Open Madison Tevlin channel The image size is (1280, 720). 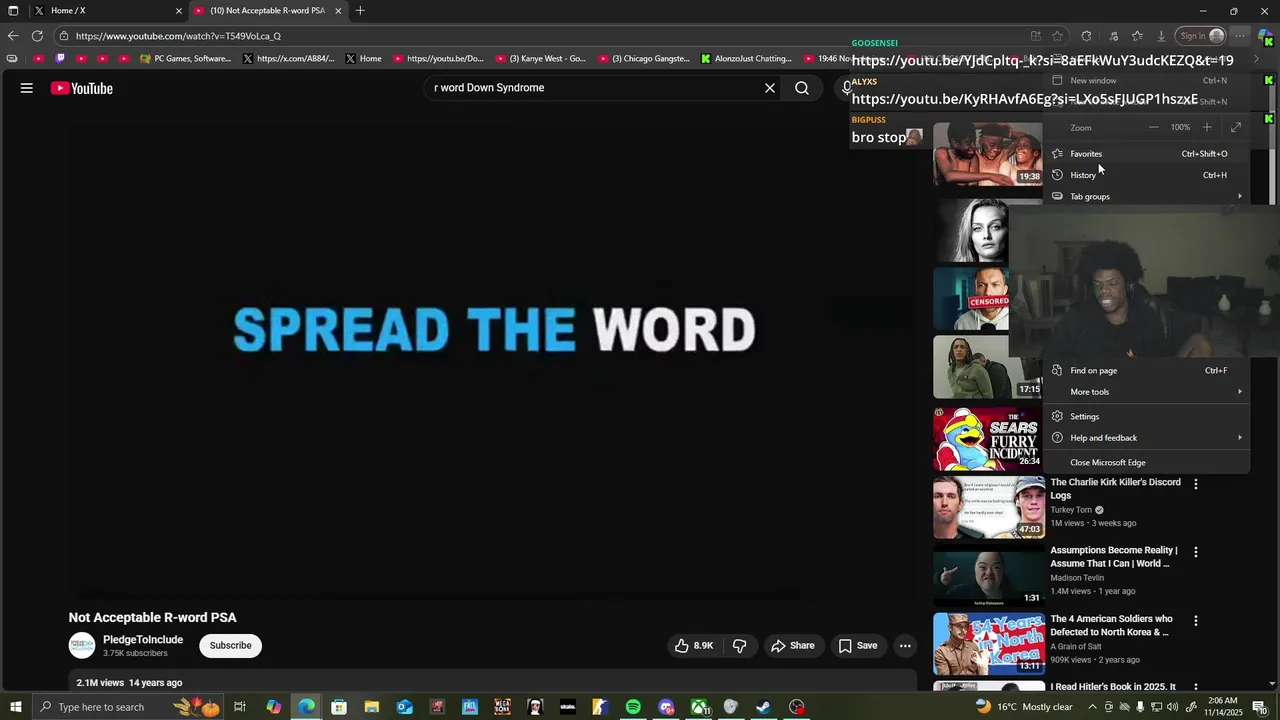(1077, 578)
